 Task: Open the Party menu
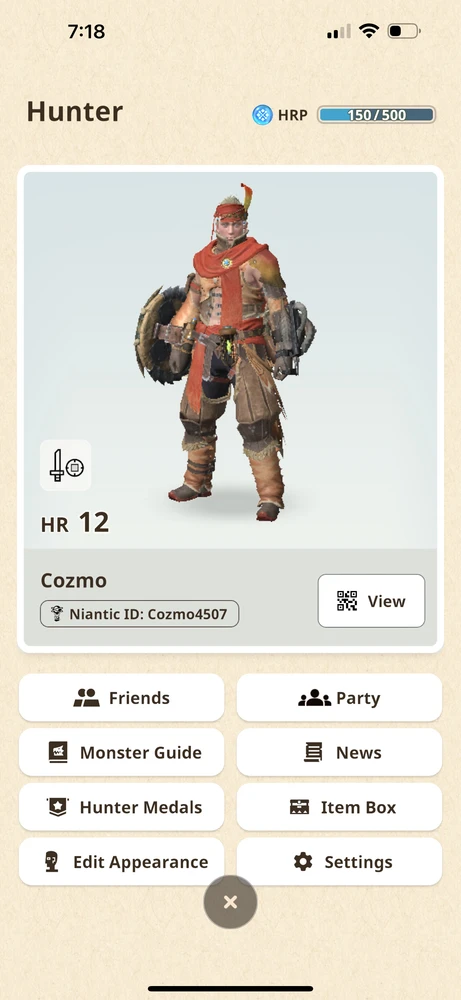[339, 698]
